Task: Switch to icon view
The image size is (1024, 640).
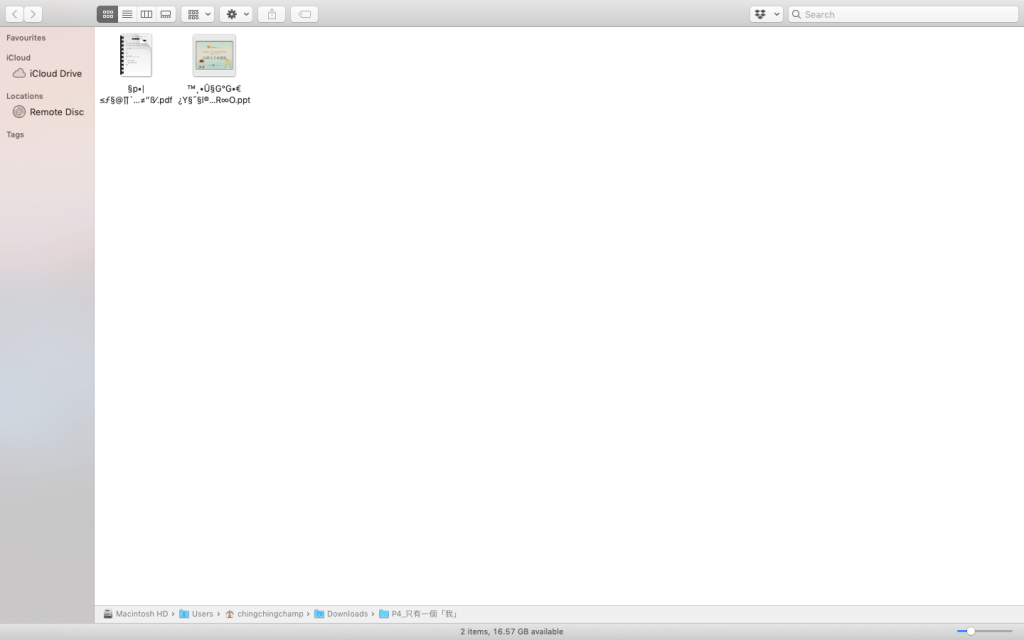Action: pos(107,14)
